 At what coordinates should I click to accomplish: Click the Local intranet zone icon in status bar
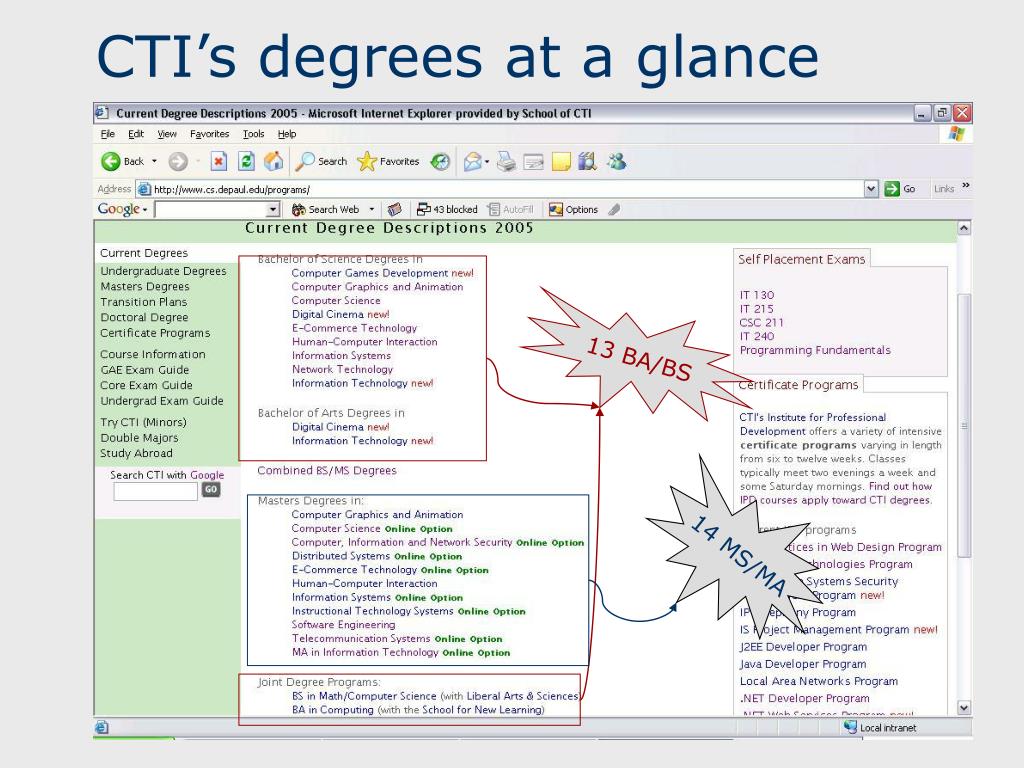pyautogui.click(x=850, y=727)
